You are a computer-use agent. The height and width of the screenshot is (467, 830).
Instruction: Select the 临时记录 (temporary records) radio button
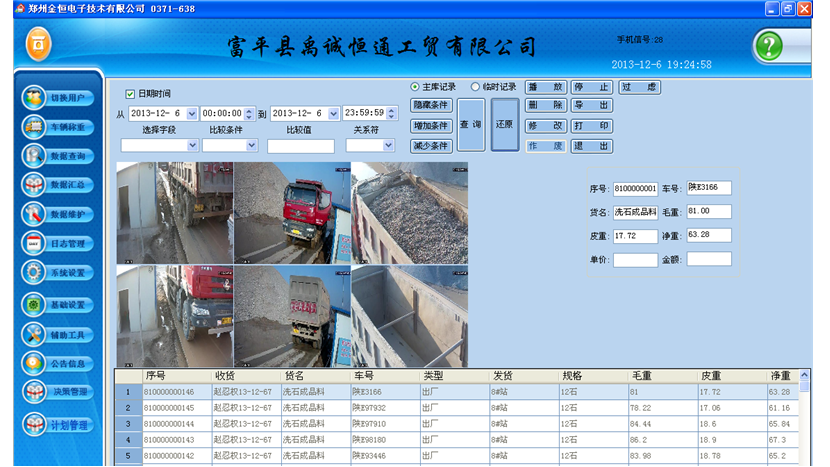point(475,87)
